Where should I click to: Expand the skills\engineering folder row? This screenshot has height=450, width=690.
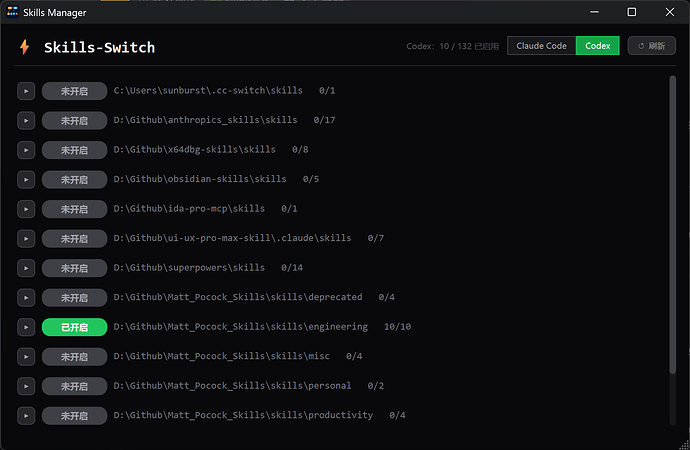point(26,327)
